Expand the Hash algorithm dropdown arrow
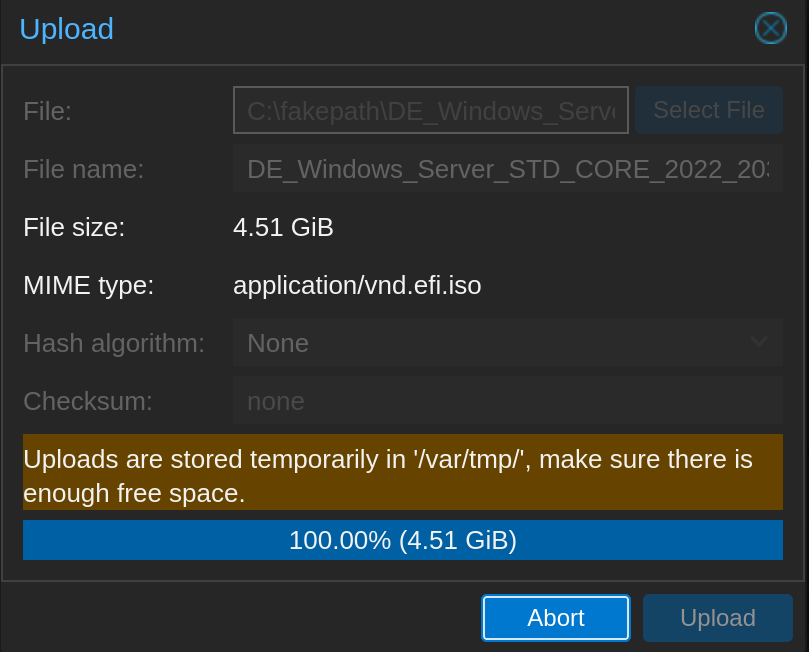Image resolution: width=809 pixels, height=652 pixels. 759,343
